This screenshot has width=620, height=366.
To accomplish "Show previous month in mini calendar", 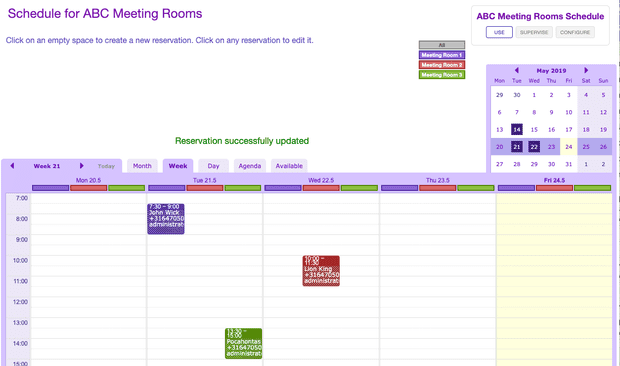I will tap(516, 70).
